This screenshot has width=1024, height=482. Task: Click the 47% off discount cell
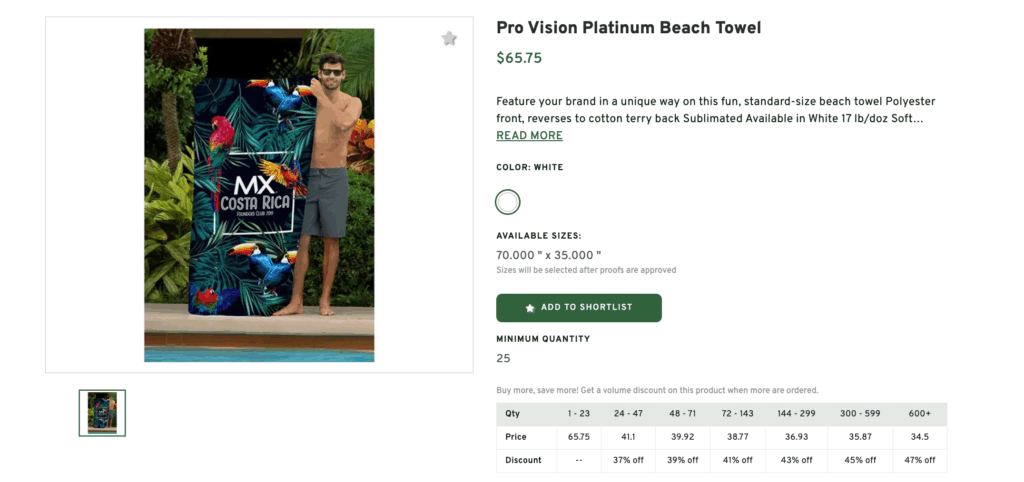920,460
